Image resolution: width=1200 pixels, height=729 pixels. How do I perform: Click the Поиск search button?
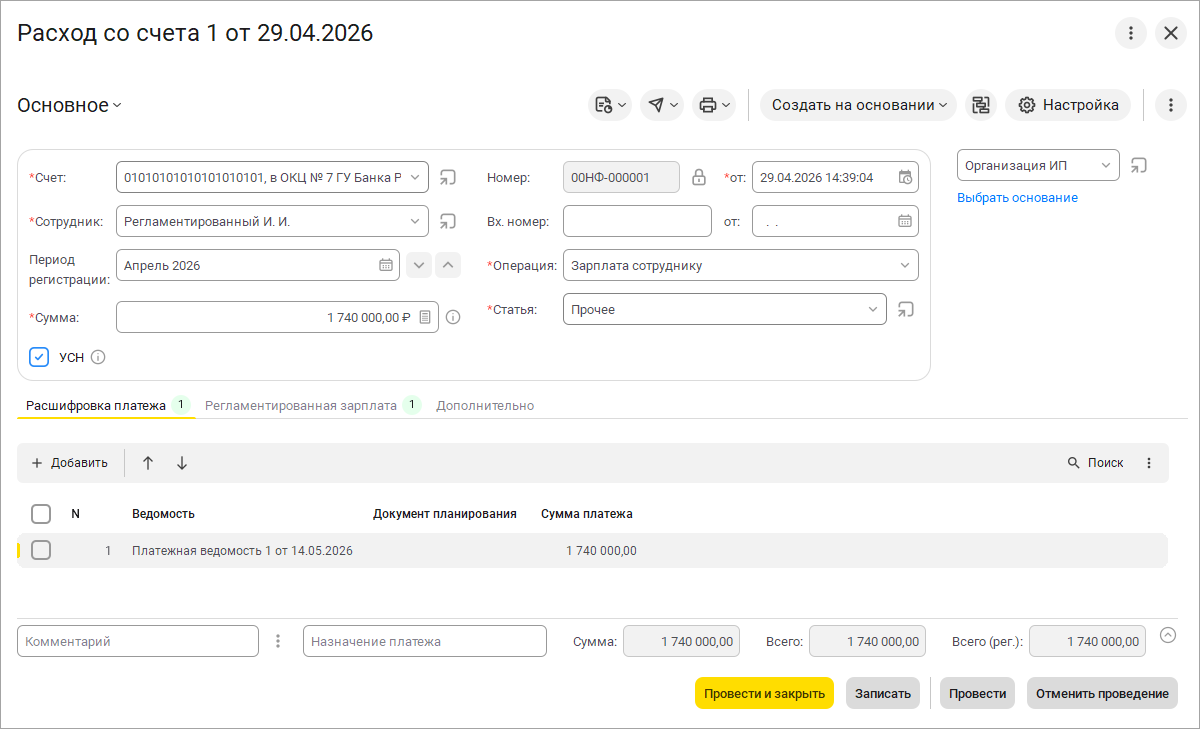(1095, 463)
